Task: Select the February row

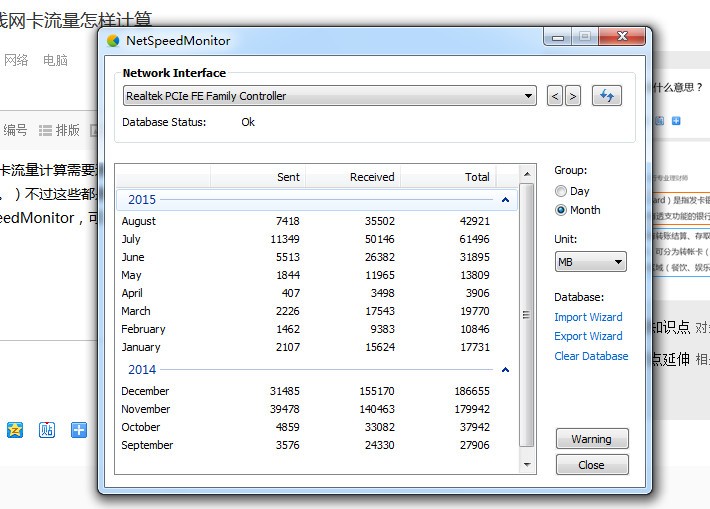Action: (316, 329)
